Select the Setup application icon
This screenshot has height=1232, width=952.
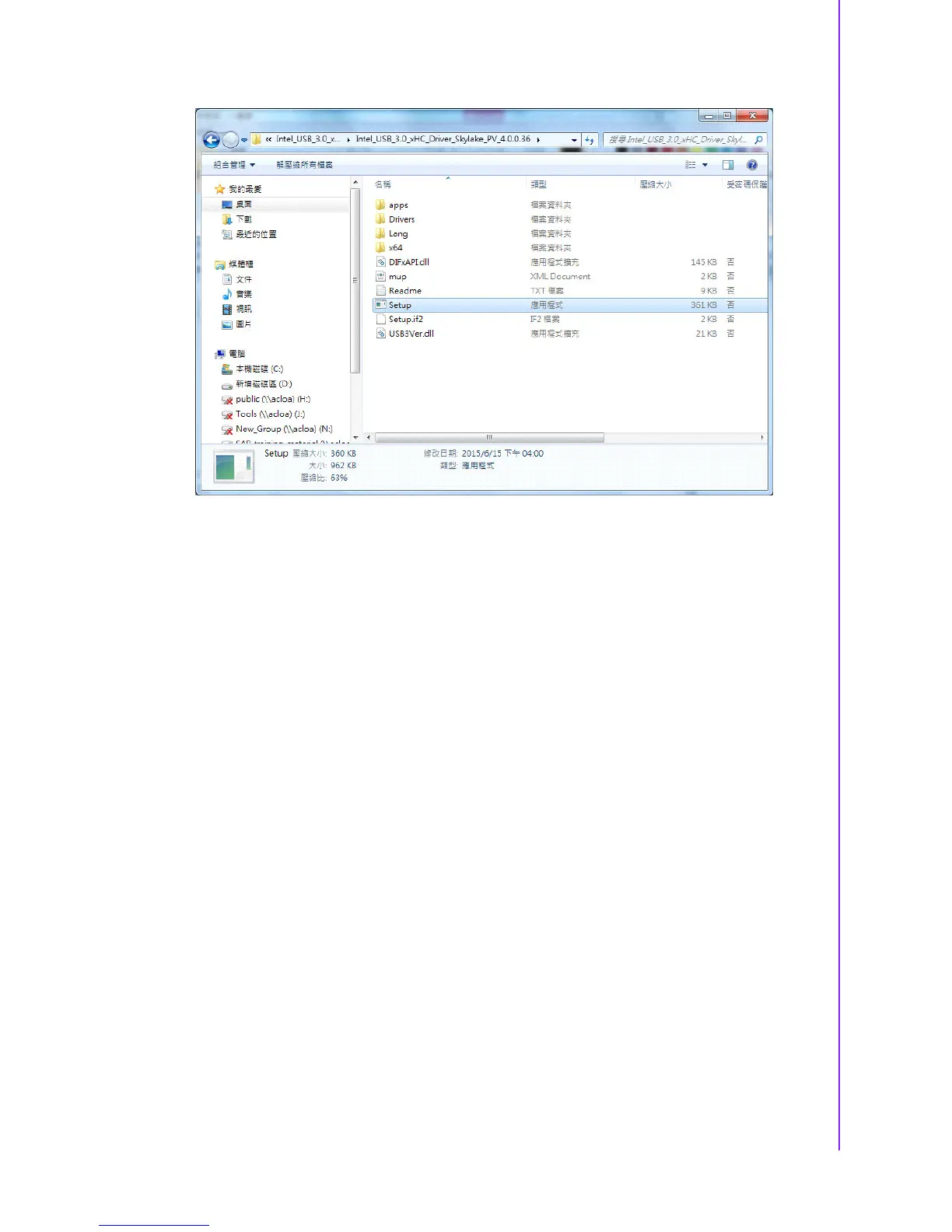coord(380,305)
